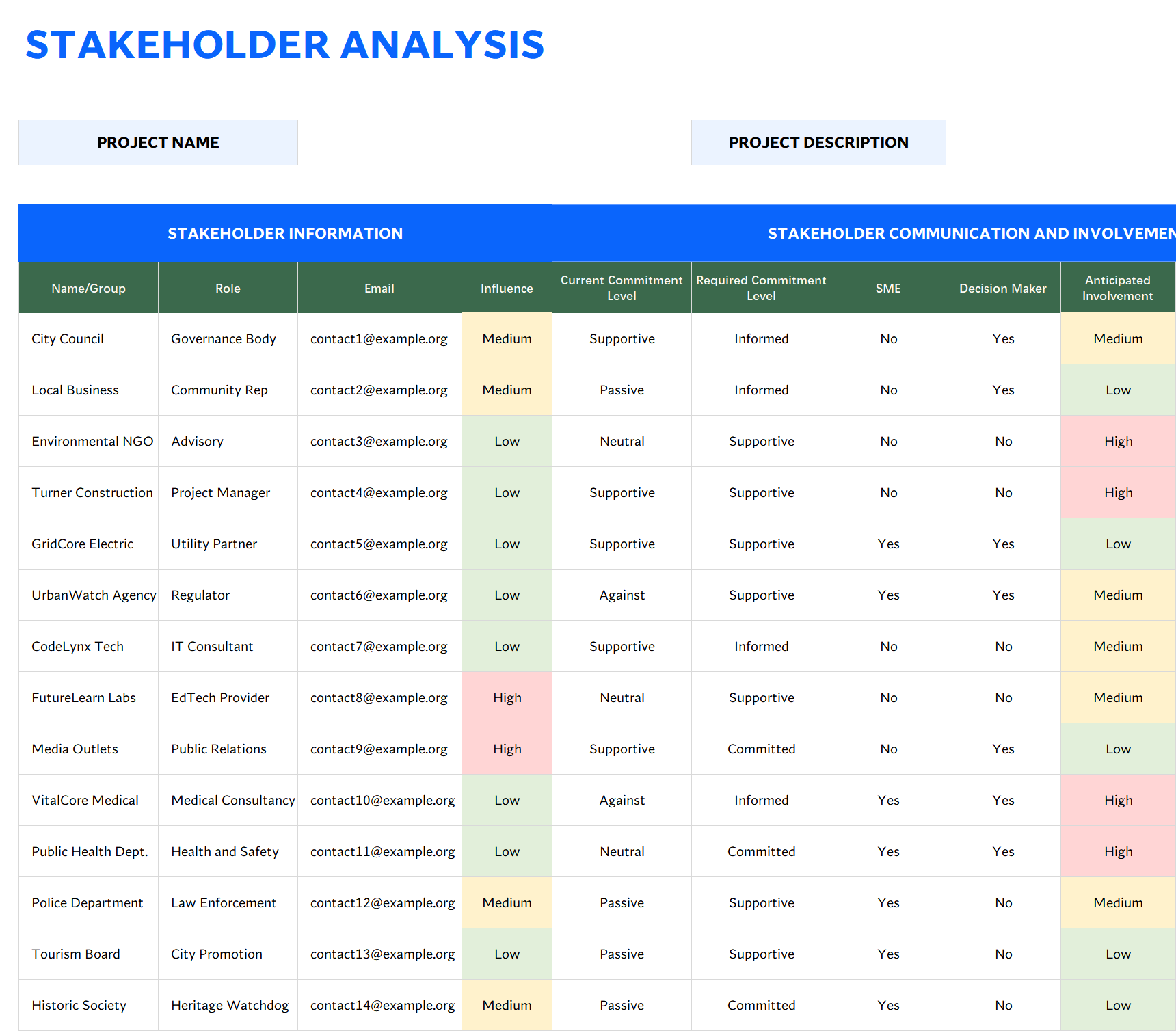Select FutureLearn Labs' High influence cell
This screenshot has width=1176, height=1031.
pos(507,697)
